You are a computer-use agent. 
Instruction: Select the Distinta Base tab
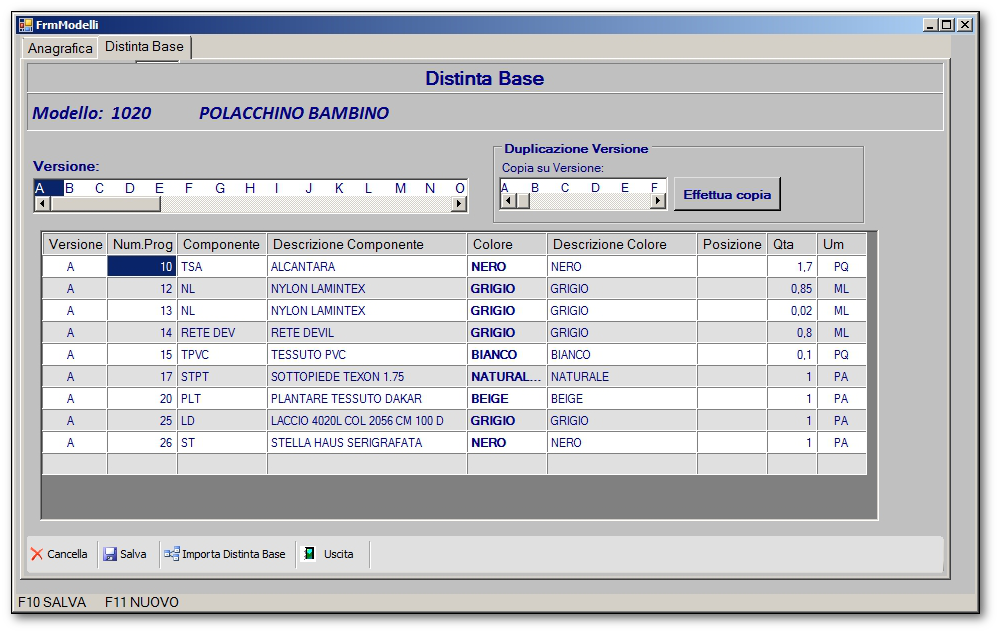tap(144, 46)
